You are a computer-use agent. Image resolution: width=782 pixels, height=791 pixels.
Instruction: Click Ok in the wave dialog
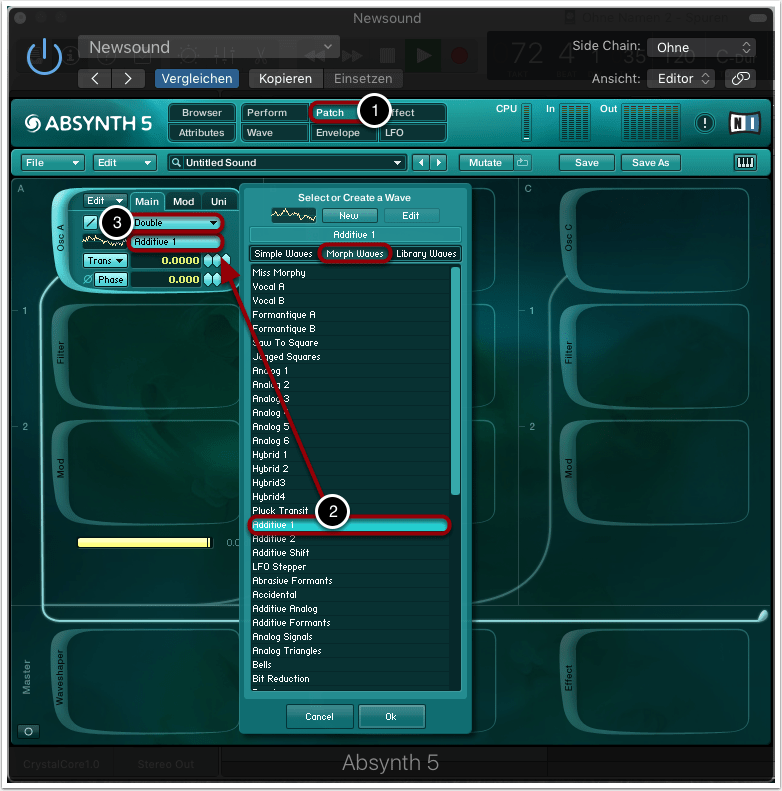(392, 716)
